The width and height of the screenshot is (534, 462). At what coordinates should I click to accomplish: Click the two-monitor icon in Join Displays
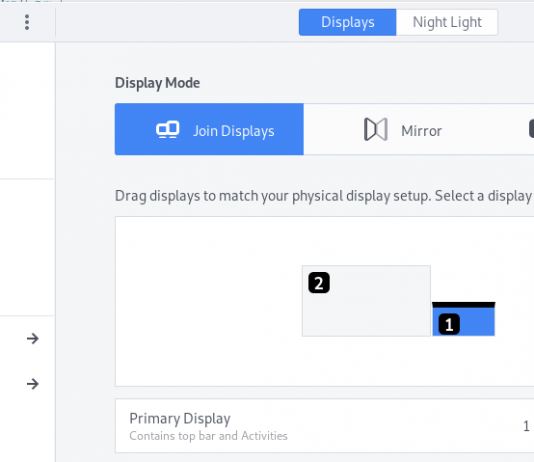point(168,130)
